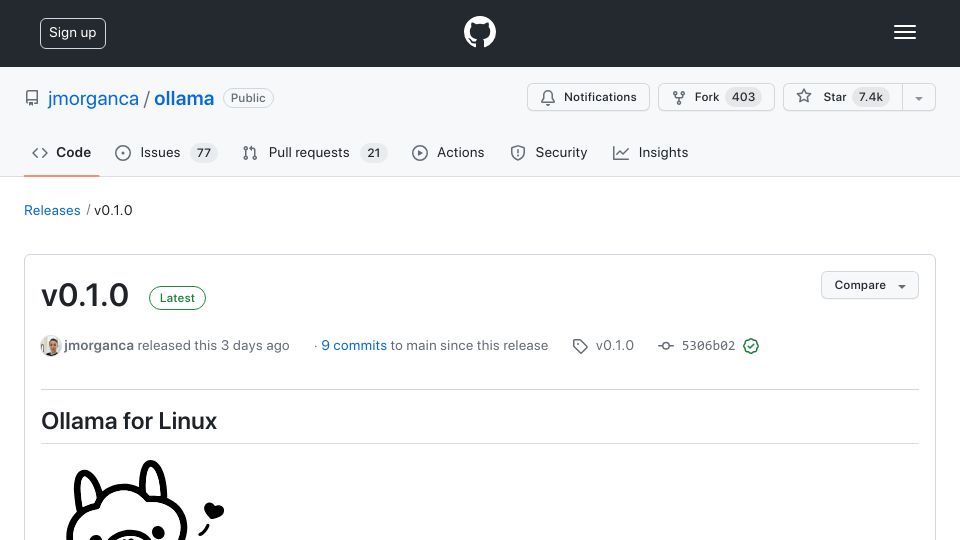This screenshot has height=540, width=960.
Task: Click the Ollama for Linux heading
Action: 129,421
